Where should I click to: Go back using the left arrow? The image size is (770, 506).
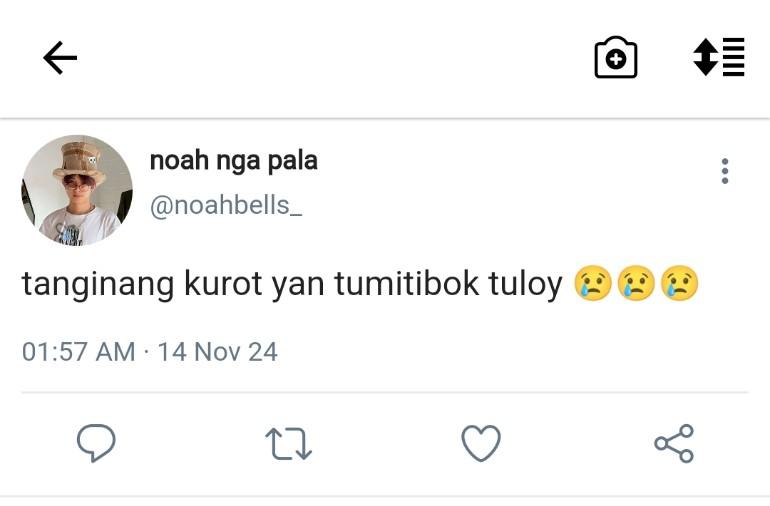(60, 59)
